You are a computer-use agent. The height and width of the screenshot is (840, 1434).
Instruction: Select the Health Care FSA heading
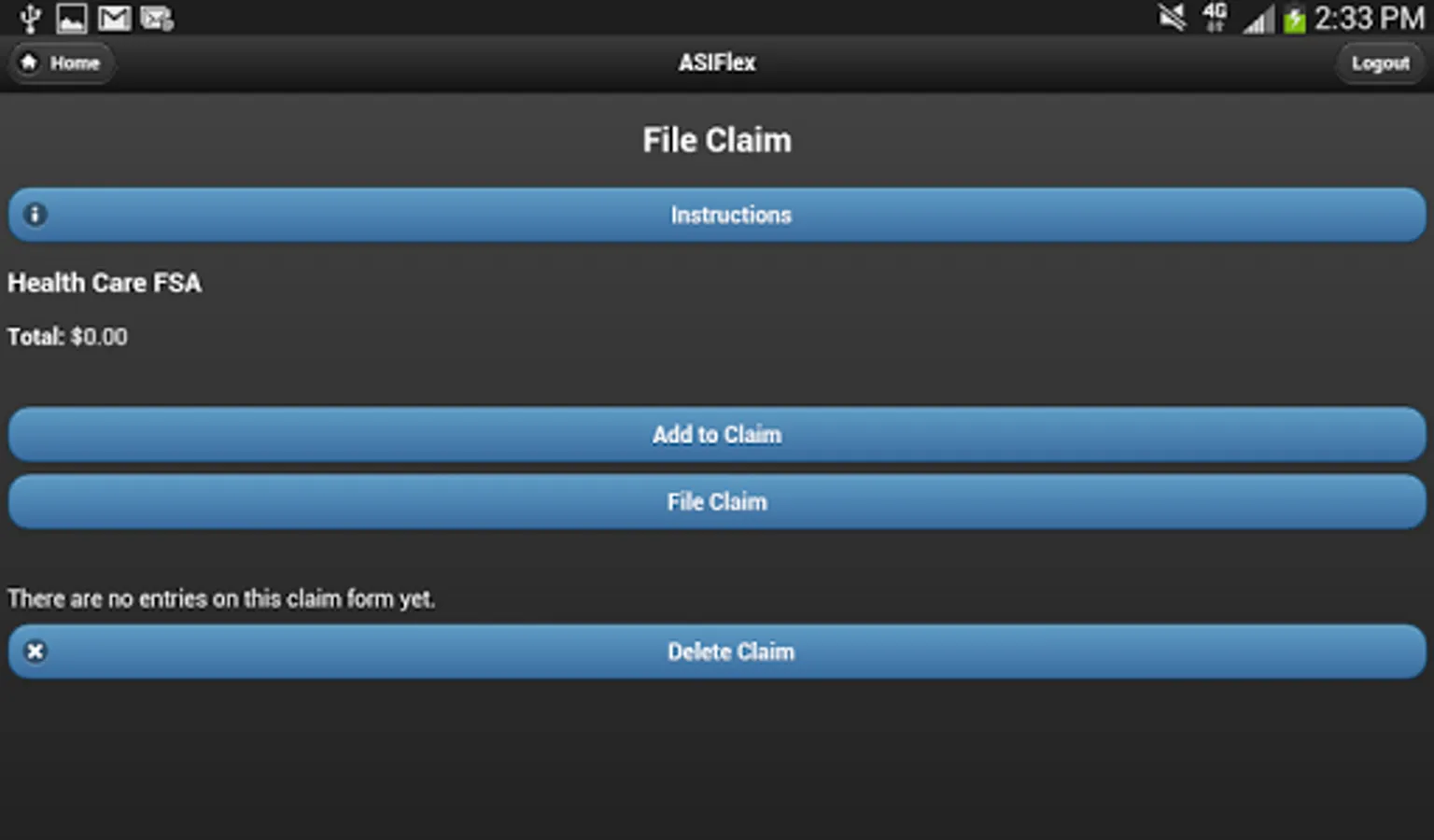tap(105, 283)
